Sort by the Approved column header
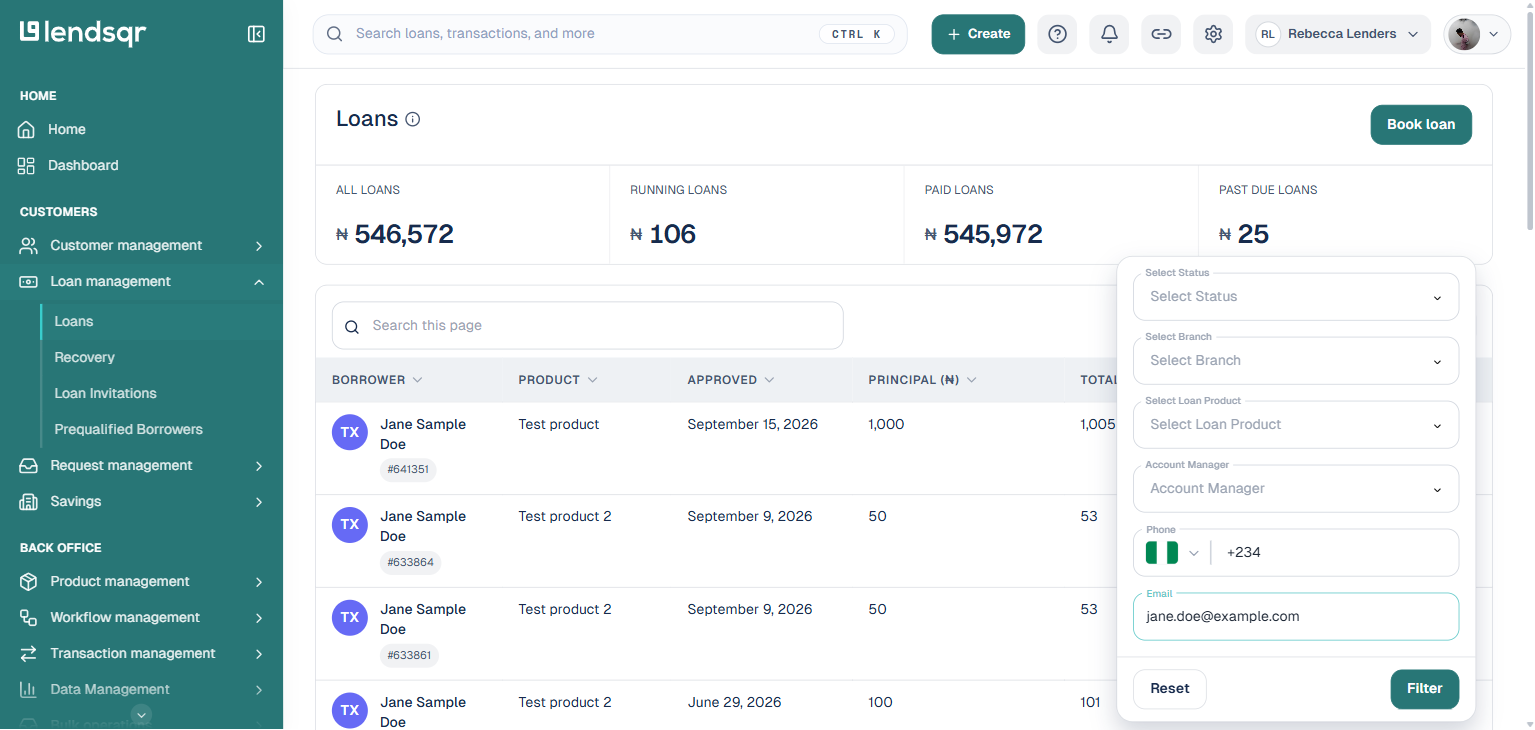Image resolution: width=1535 pixels, height=730 pixels. click(x=731, y=380)
